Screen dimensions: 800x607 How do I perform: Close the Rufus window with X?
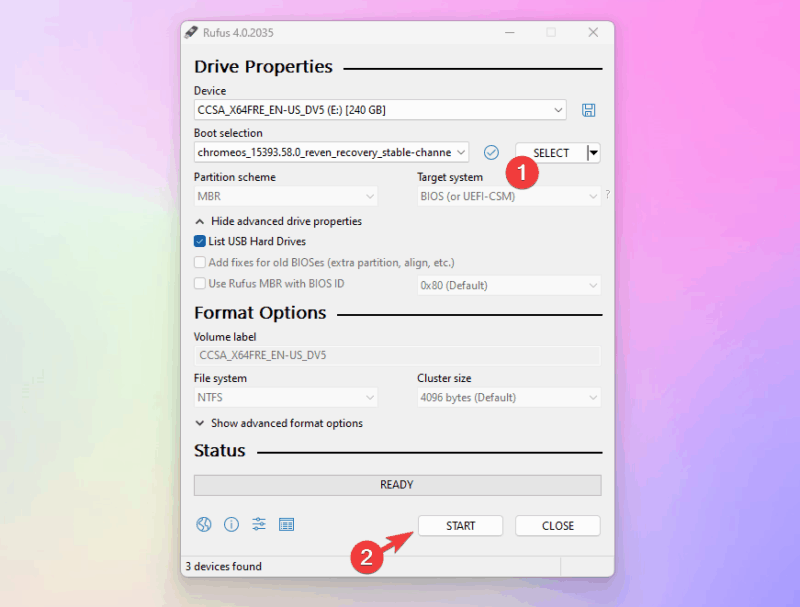[x=593, y=33]
